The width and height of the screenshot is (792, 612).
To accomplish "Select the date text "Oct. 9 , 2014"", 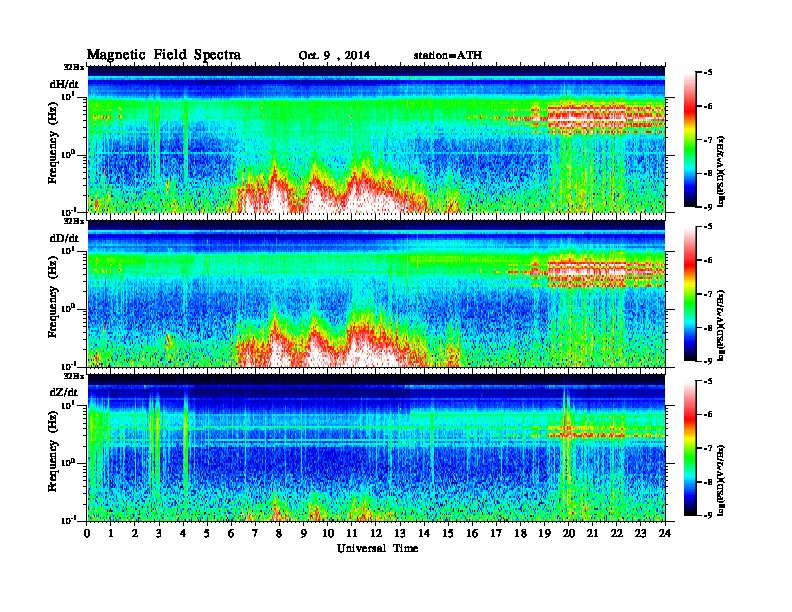I will point(334,56).
